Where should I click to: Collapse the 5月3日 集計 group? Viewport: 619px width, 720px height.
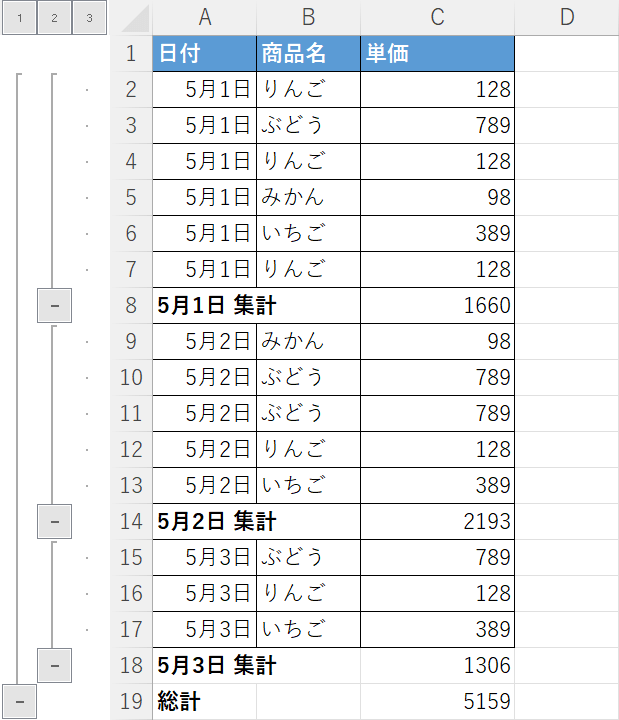[54, 666]
